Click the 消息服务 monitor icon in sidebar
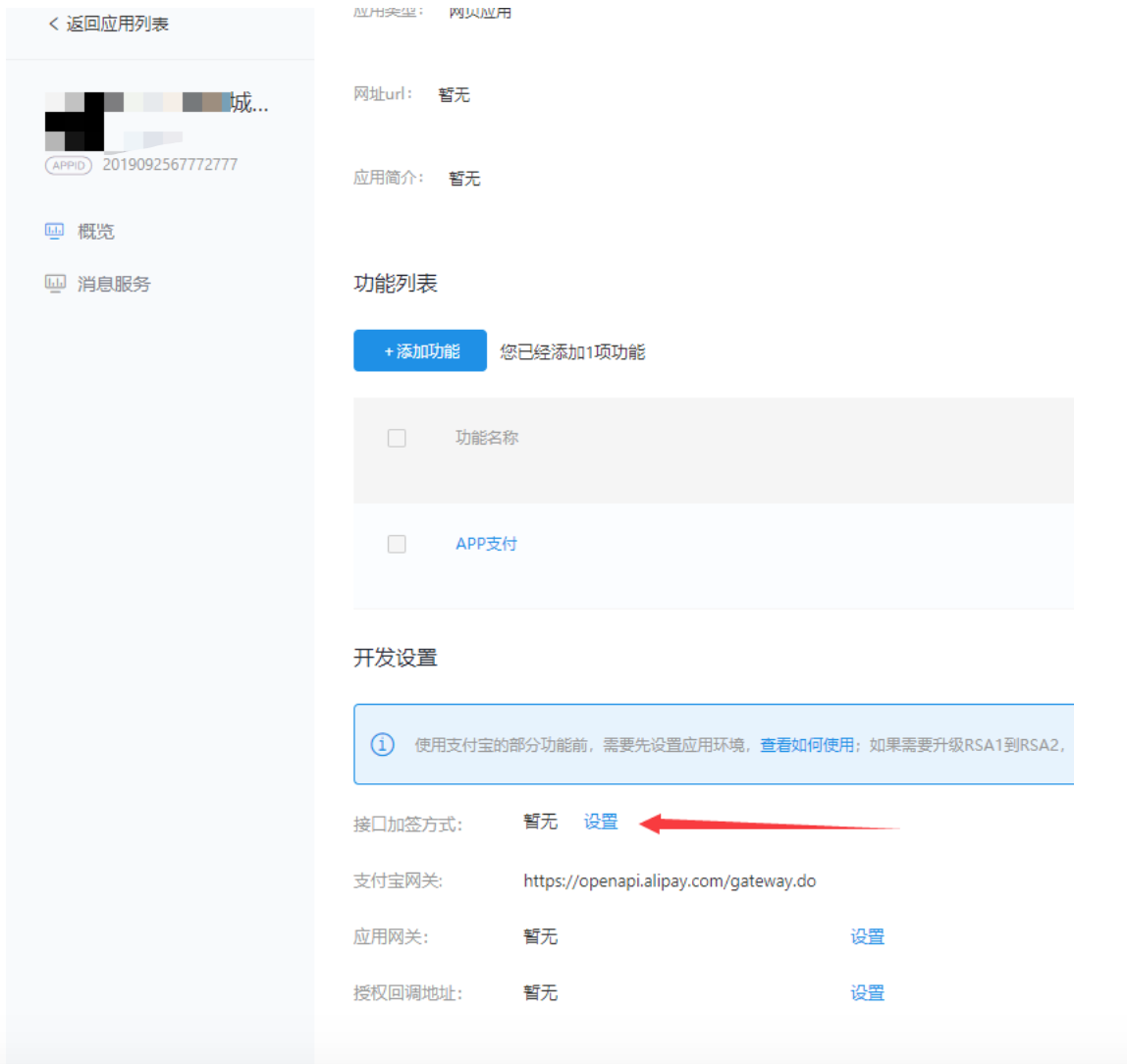 [x=55, y=283]
